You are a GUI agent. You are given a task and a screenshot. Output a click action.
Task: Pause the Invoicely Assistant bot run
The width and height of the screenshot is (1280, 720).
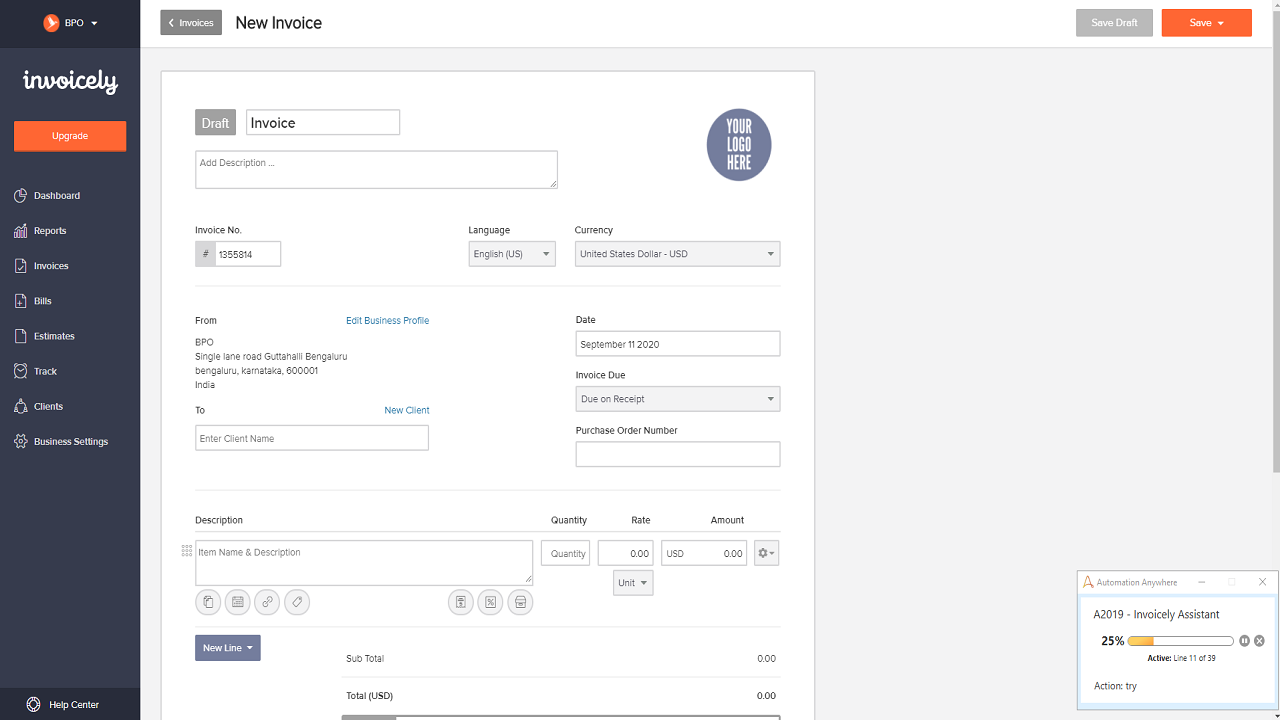[1244, 641]
